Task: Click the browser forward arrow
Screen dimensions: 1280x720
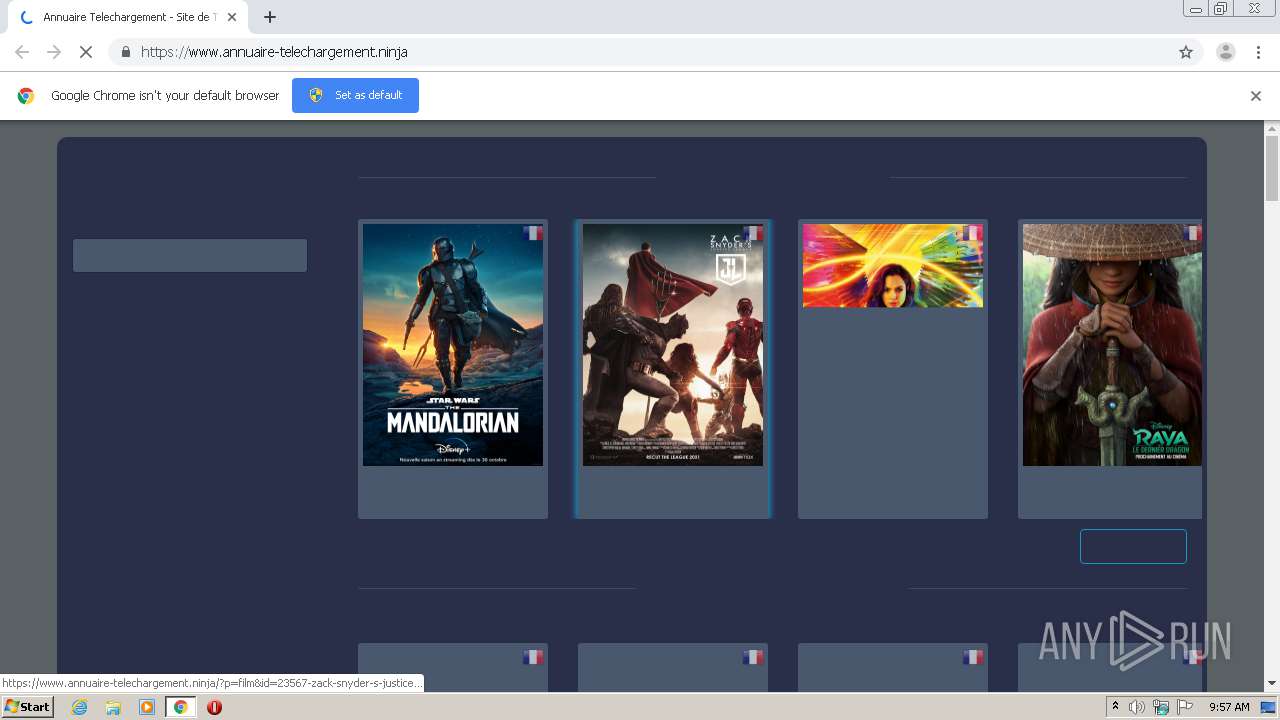Action: tap(54, 52)
